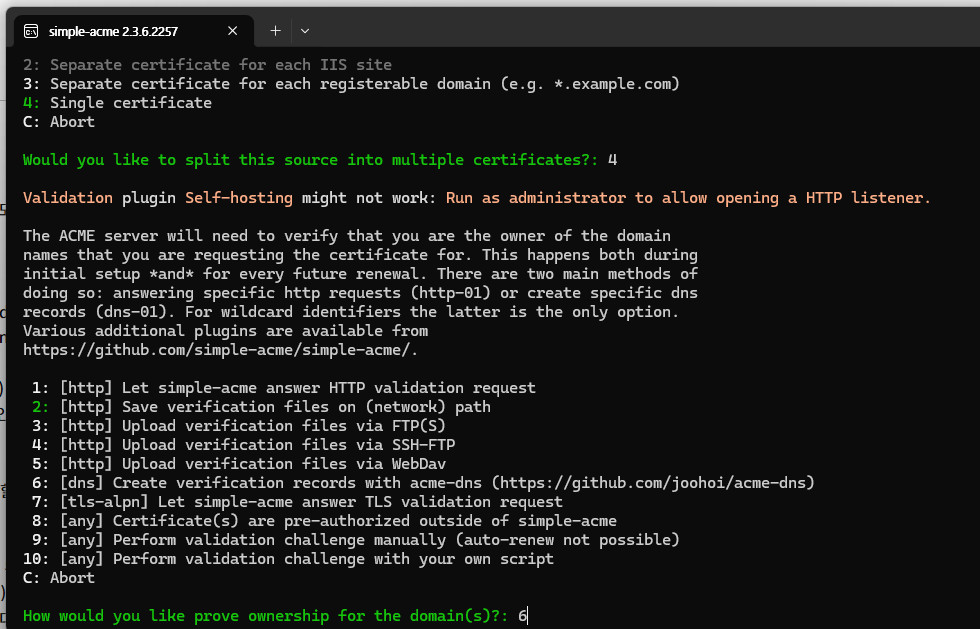Viewport: 980px width, 629px height.
Task: Click option 1 Let simple-acme answer HTTP validation
Action: point(284,388)
